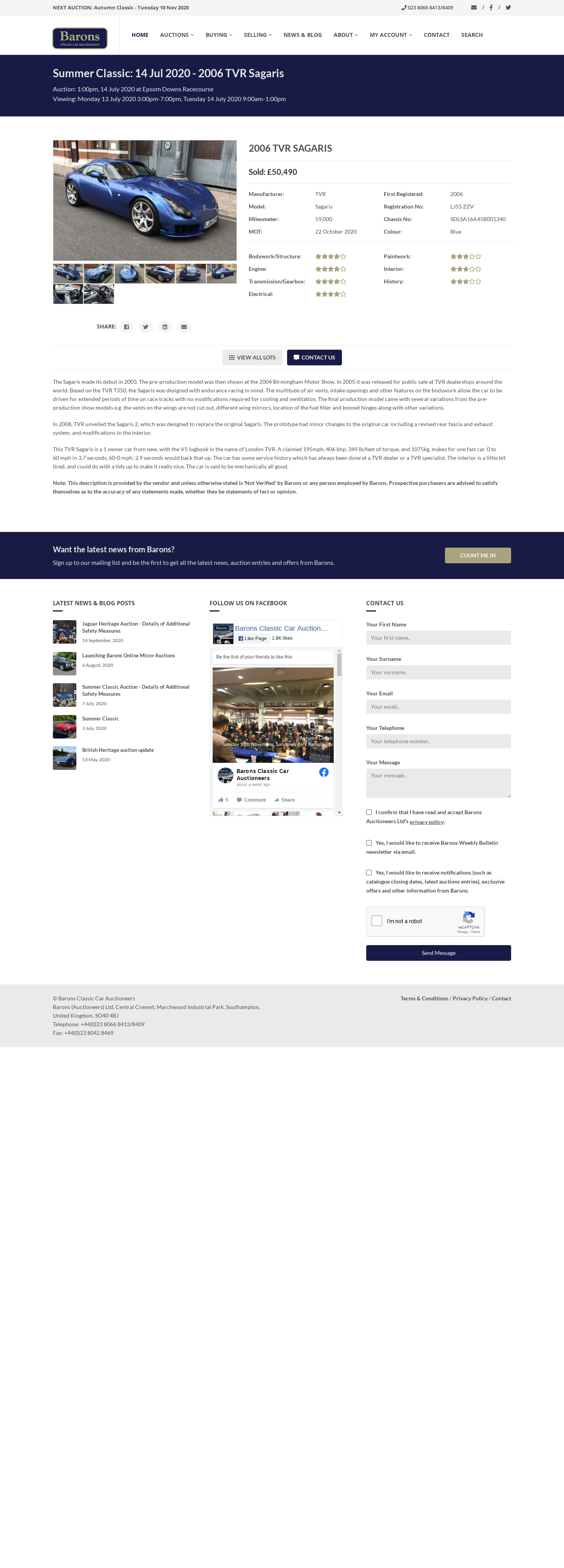
Task: Click Jaguar Heritage post thumbnail image
Action: click(x=65, y=632)
